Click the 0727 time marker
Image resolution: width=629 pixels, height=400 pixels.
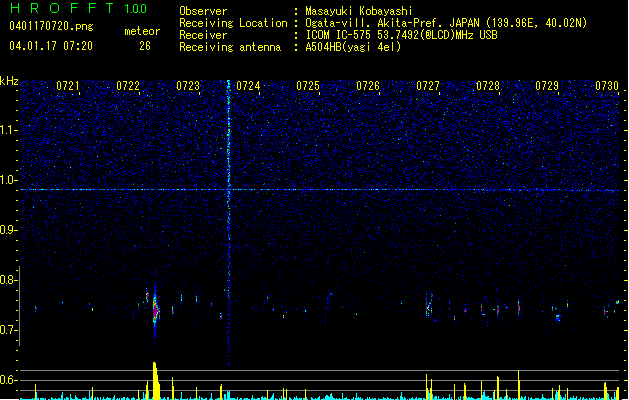[428, 86]
